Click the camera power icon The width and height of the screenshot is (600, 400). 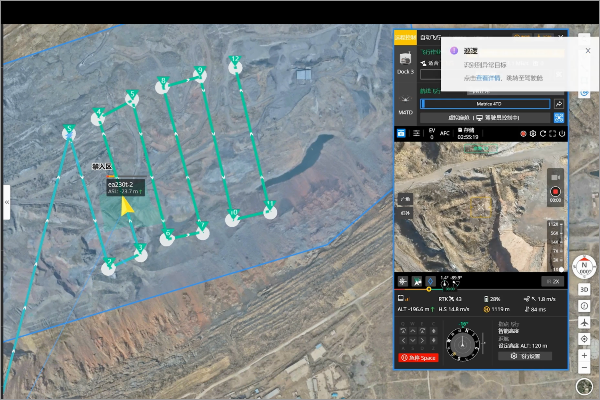[x=562, y=134]
